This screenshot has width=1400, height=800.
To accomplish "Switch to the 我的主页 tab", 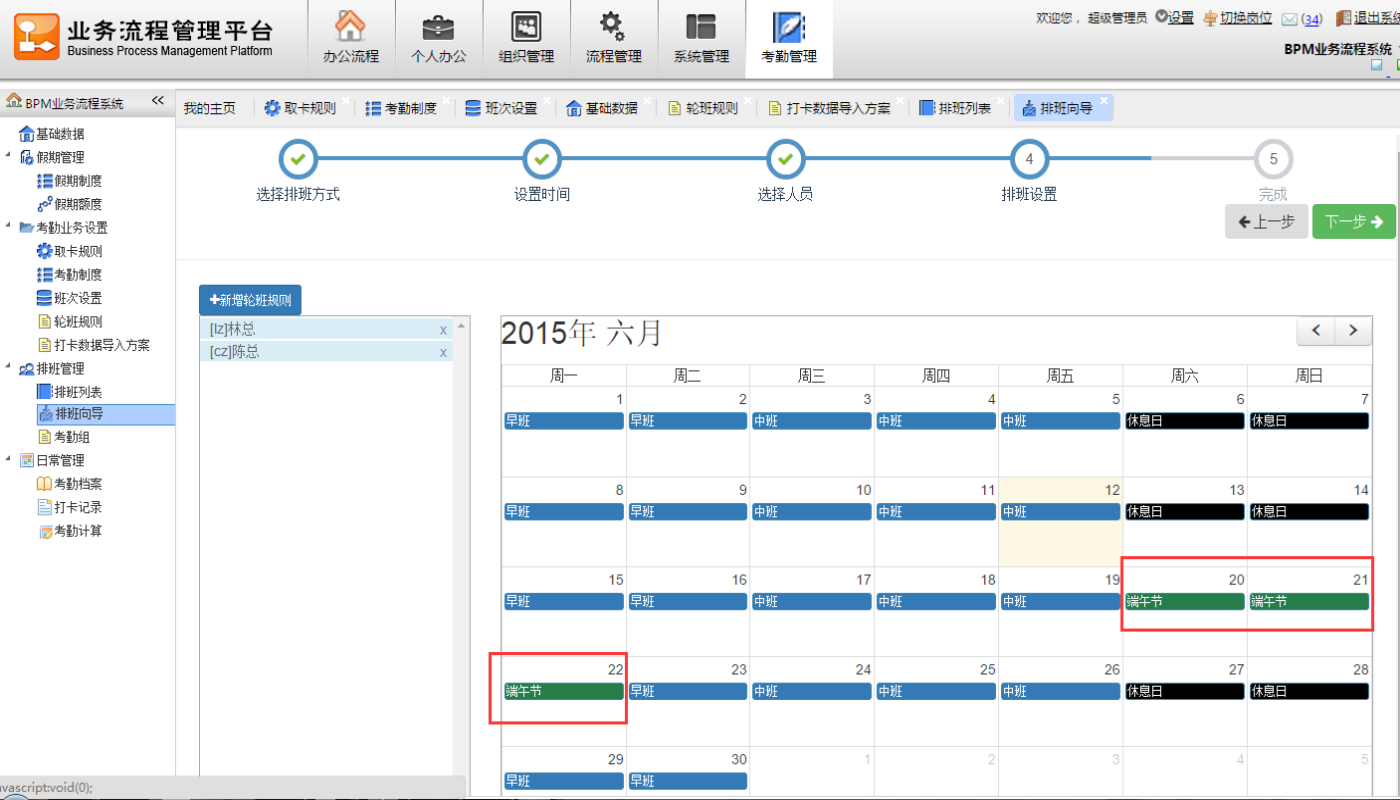I will 210,108.
